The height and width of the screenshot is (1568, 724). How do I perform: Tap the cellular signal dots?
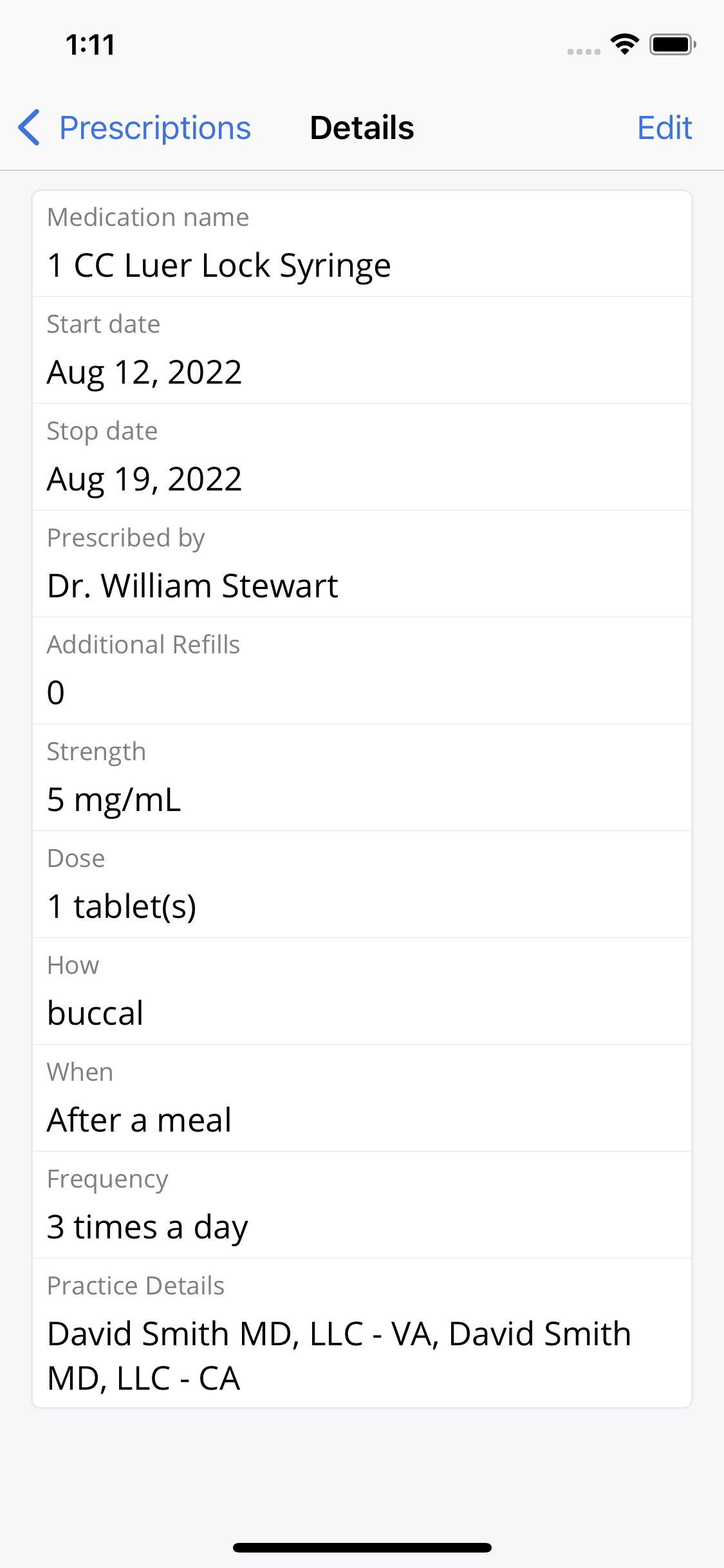pos(584,51)
